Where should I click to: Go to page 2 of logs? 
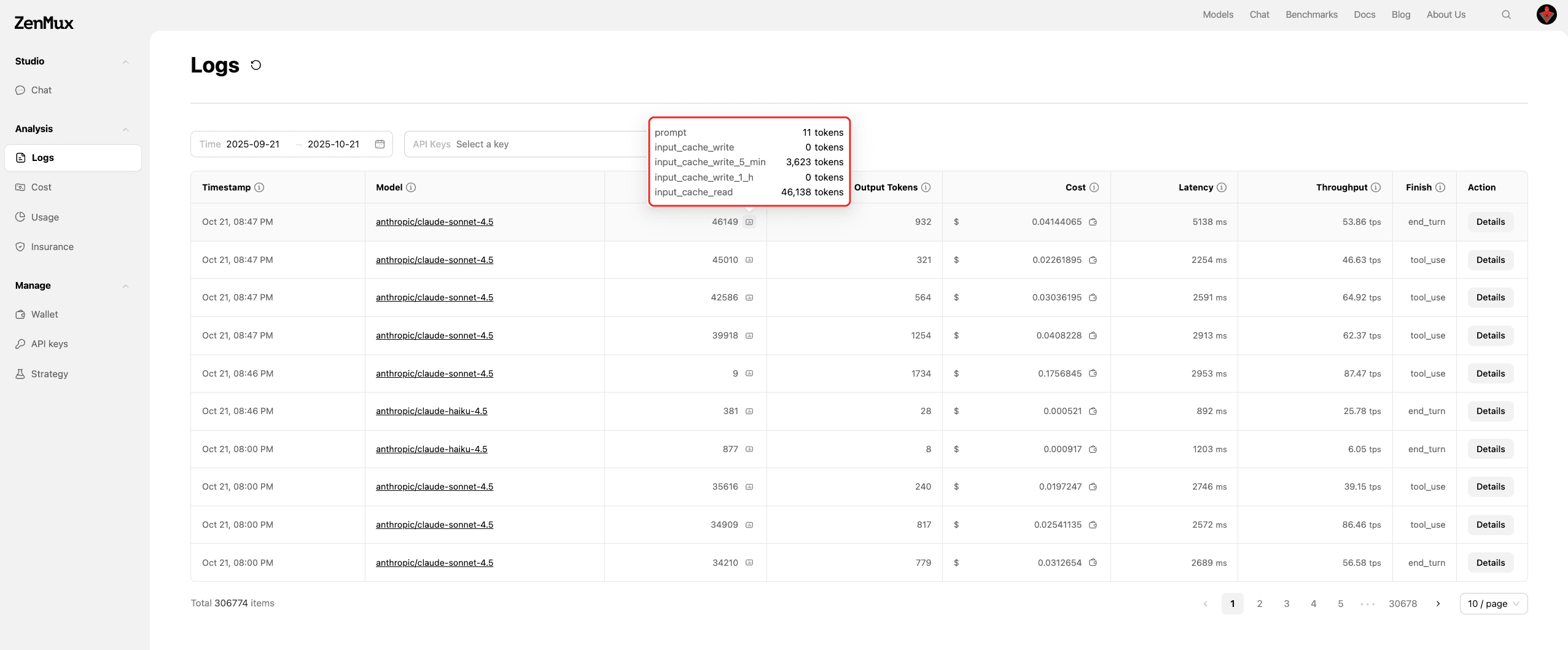tap(1260, 604)
